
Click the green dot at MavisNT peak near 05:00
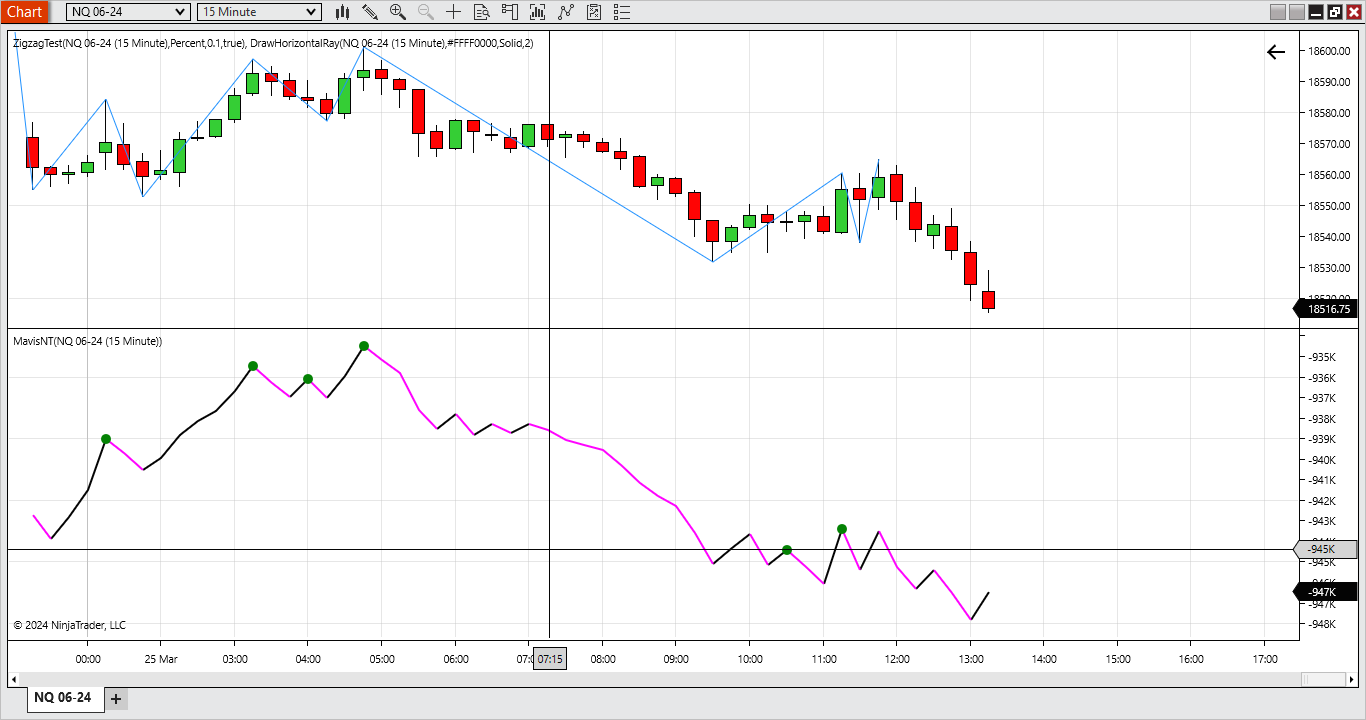tap(364, 346)
